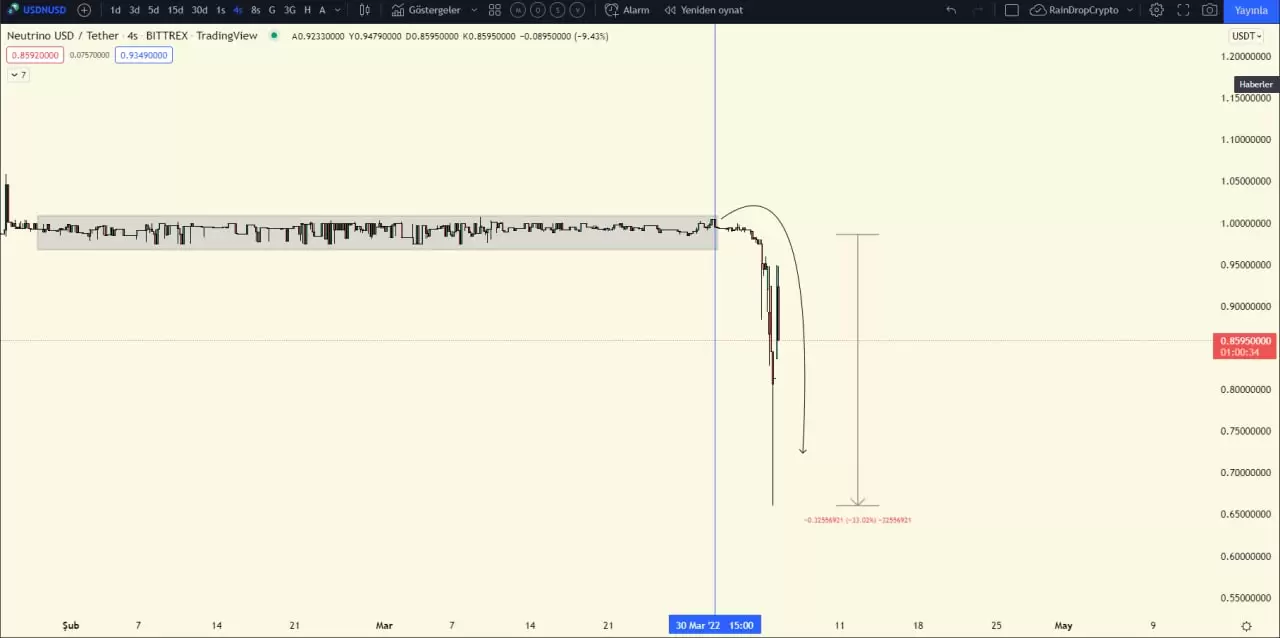Open the USDT currency dropdown

click(1246, 36)
